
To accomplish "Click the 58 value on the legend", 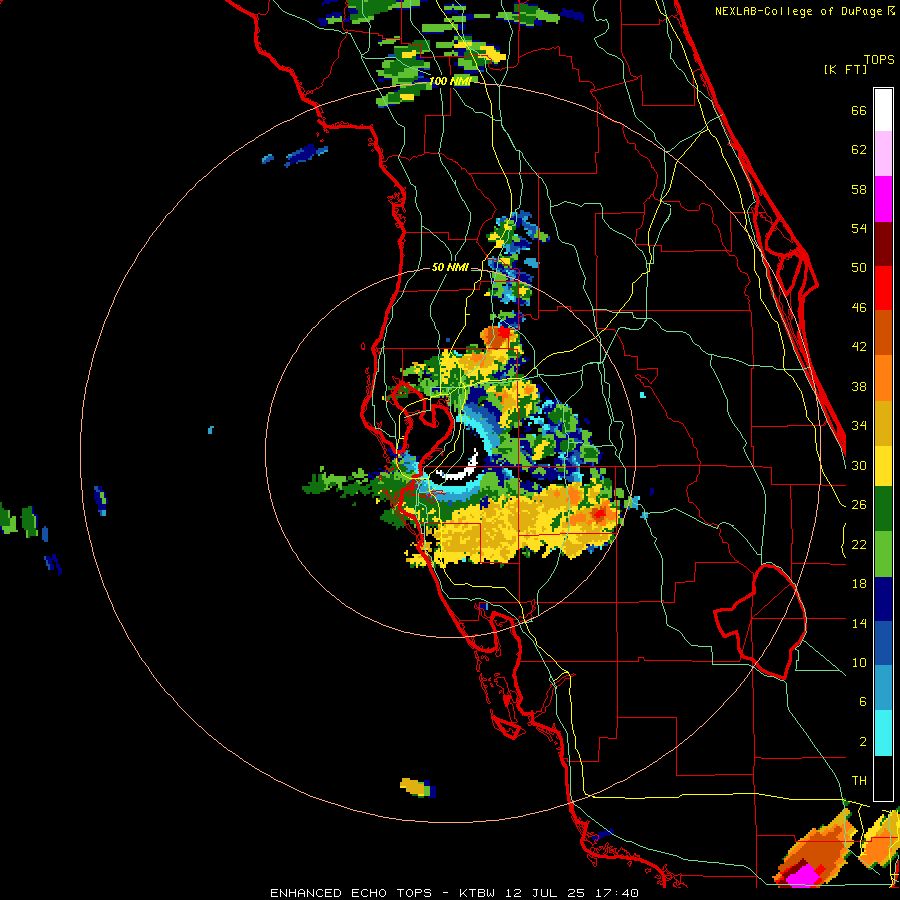I will tap(859, 189).
